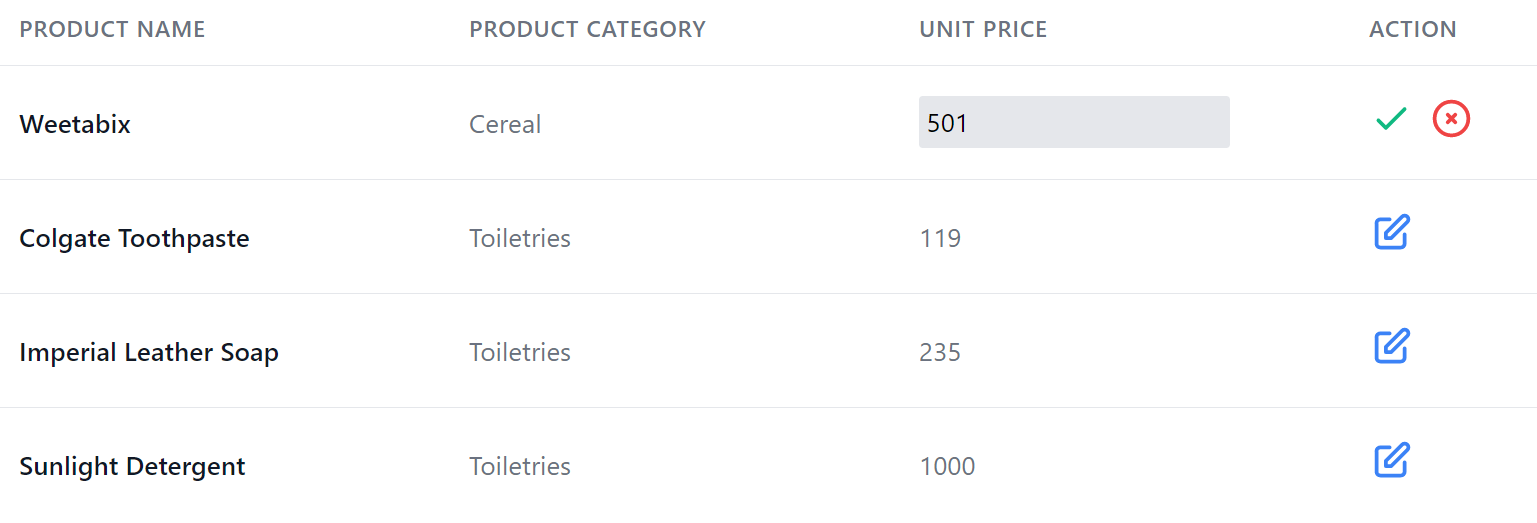Click Sunlight Detergent's Toiletries category cell

point(520,467)
